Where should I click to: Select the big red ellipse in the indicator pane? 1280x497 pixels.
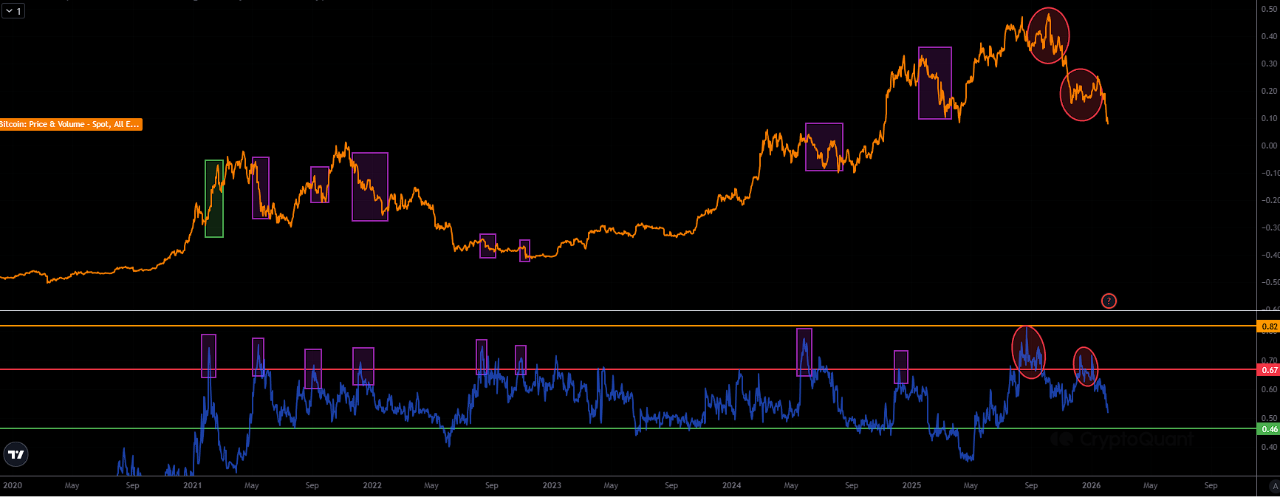1028,352
